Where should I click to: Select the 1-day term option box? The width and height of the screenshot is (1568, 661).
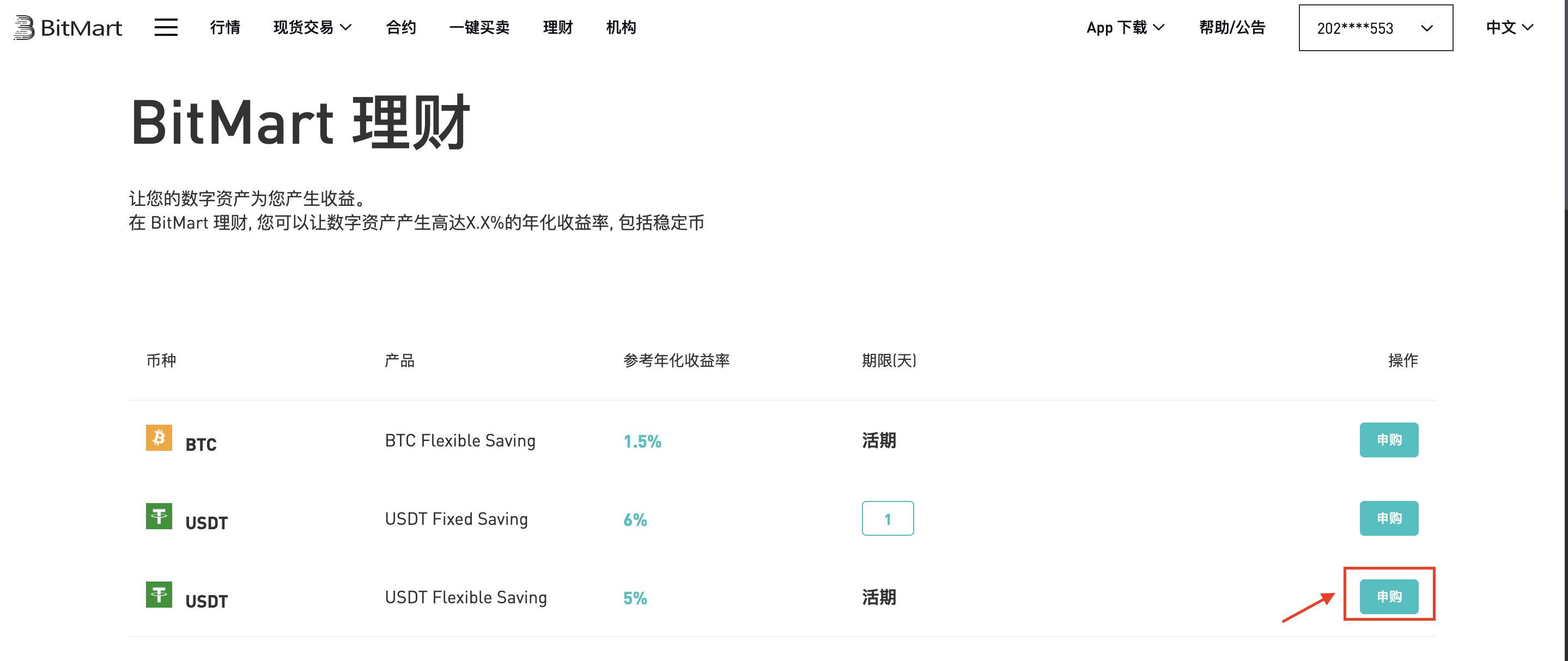888,518
